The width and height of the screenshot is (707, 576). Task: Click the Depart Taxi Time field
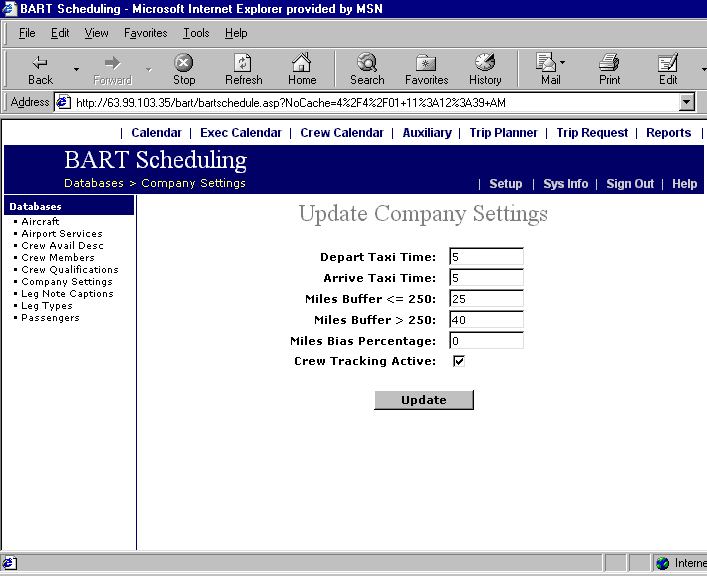point(486,257)
